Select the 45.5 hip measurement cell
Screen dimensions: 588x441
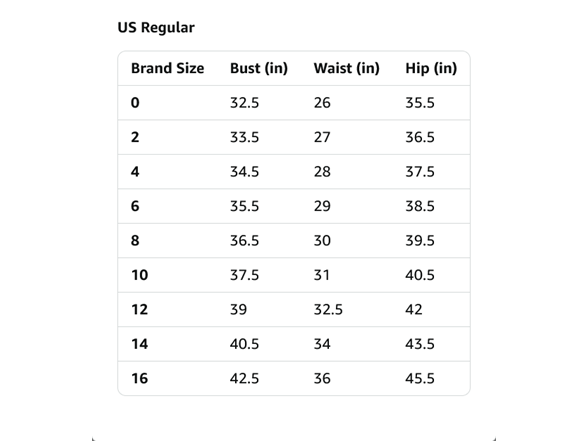click(x=420, y=379)
